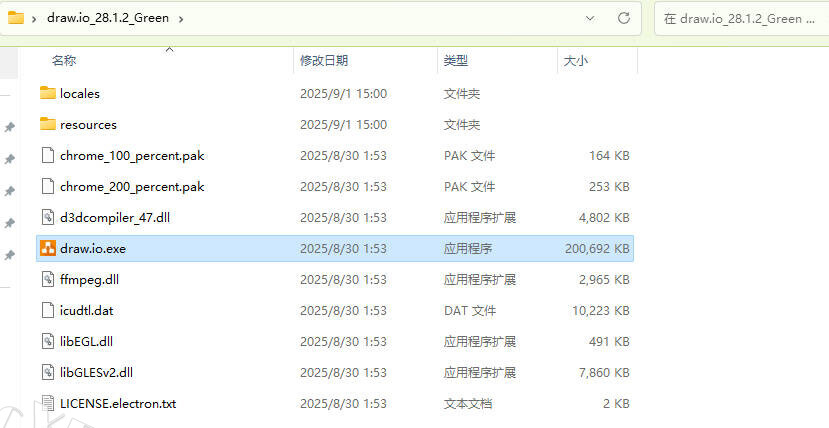Click the 应用程序扩展 type of libGLESv2.dll
Viewport: 829px width, 428px height.
(480, 373)
